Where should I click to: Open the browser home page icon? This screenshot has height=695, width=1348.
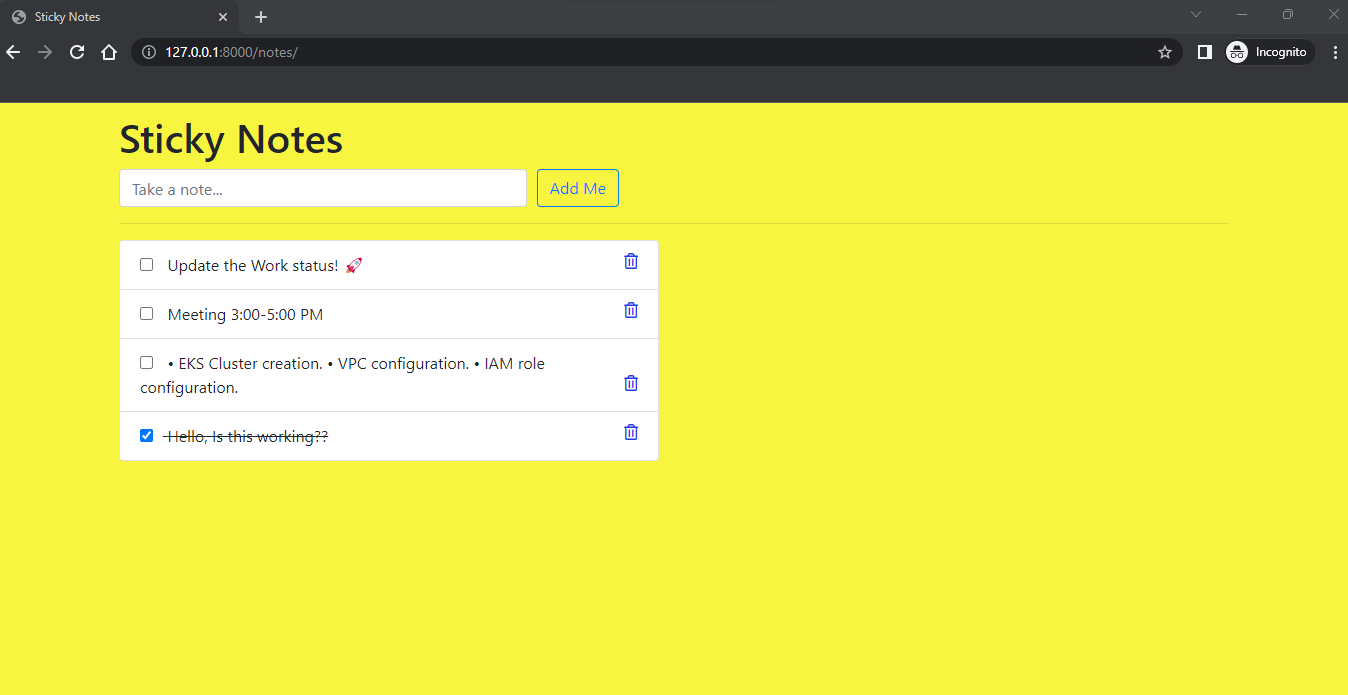109,52
